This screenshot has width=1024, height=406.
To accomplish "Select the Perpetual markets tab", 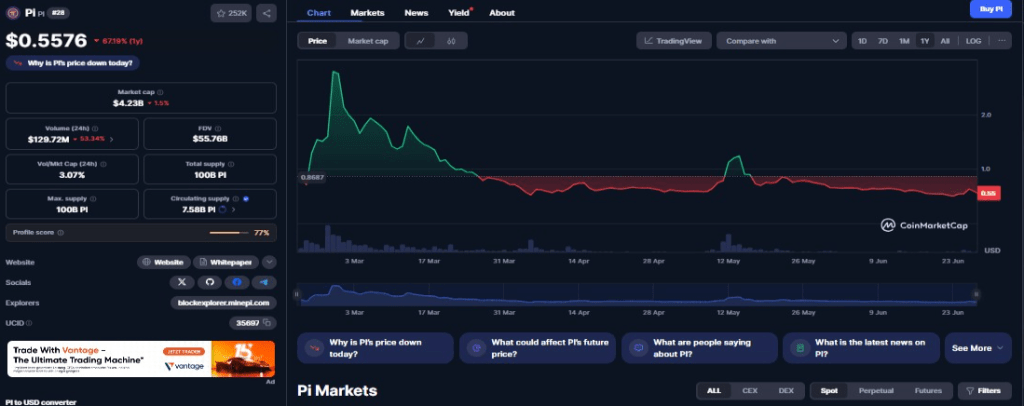I will [x=876, y=390].
